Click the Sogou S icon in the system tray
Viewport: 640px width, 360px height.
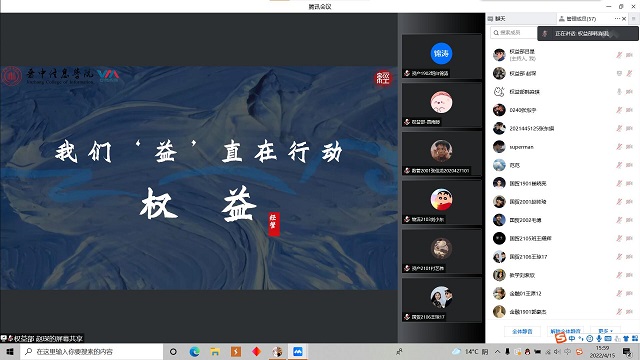[x=579, y=351]
